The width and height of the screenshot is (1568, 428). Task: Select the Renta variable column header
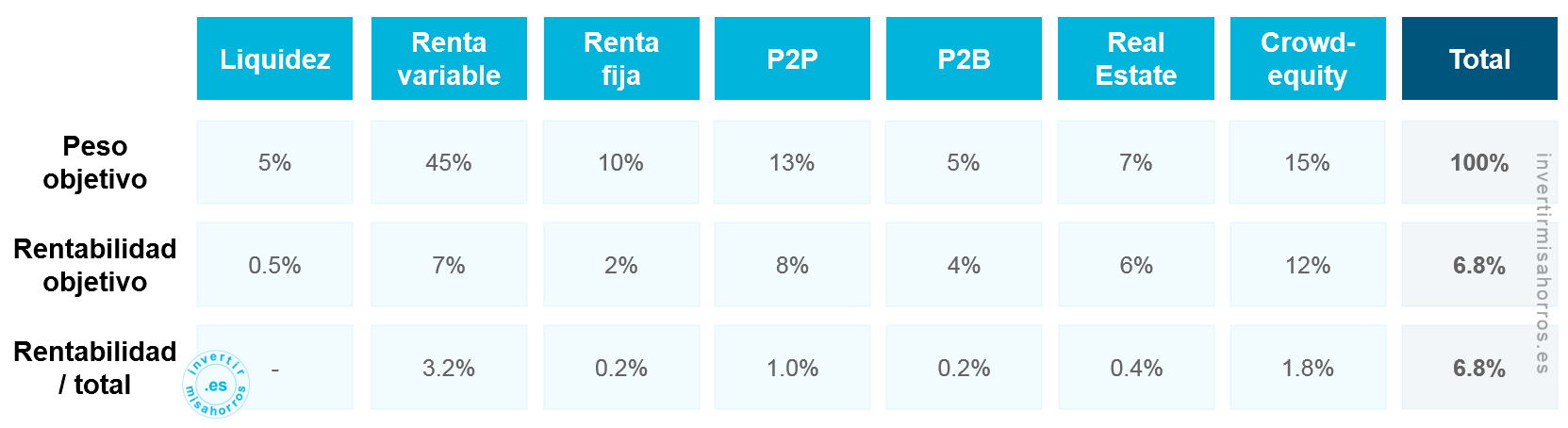pos(449,58)
